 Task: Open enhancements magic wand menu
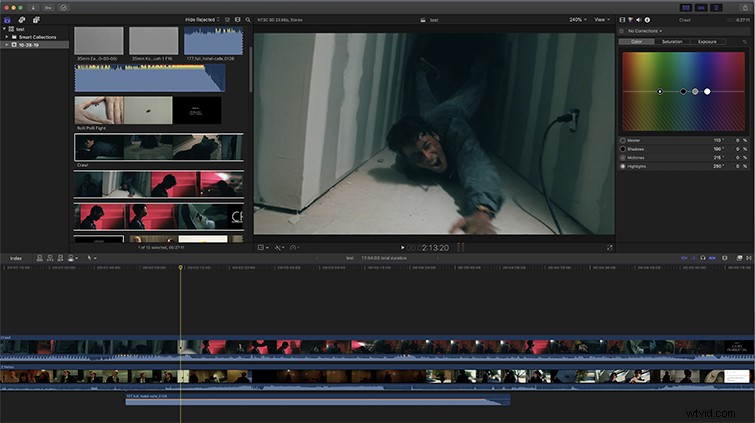279,248
